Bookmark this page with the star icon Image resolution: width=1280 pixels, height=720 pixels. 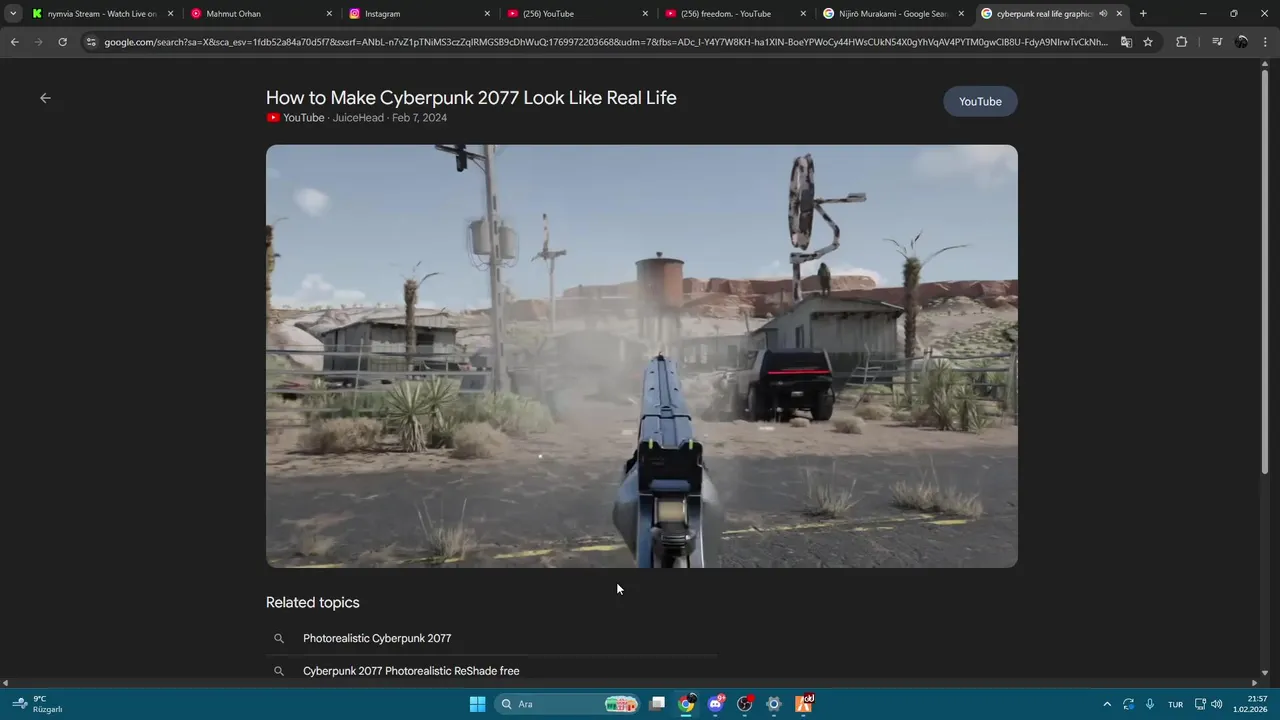[1148, 42]
